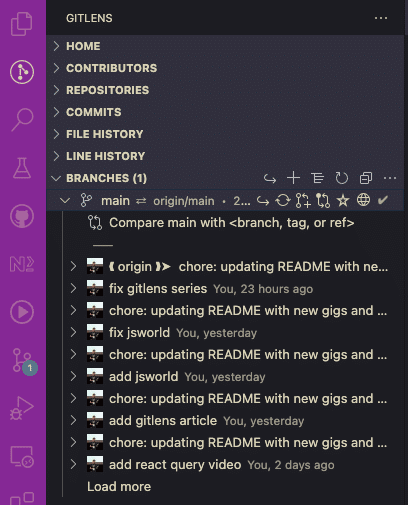Viewport: 408px width, 505px height.
Task: Star the main branch as favorite
Action: click(x=343, y=201)
